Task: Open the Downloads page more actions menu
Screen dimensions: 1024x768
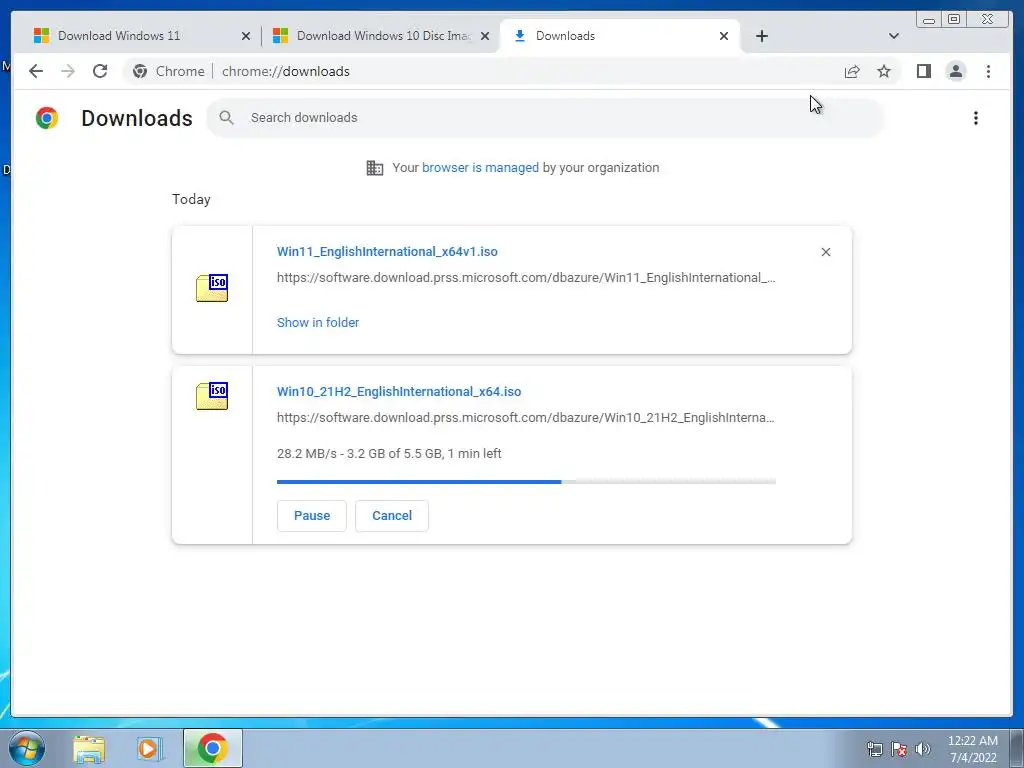Action: click(x=976, y=118)
